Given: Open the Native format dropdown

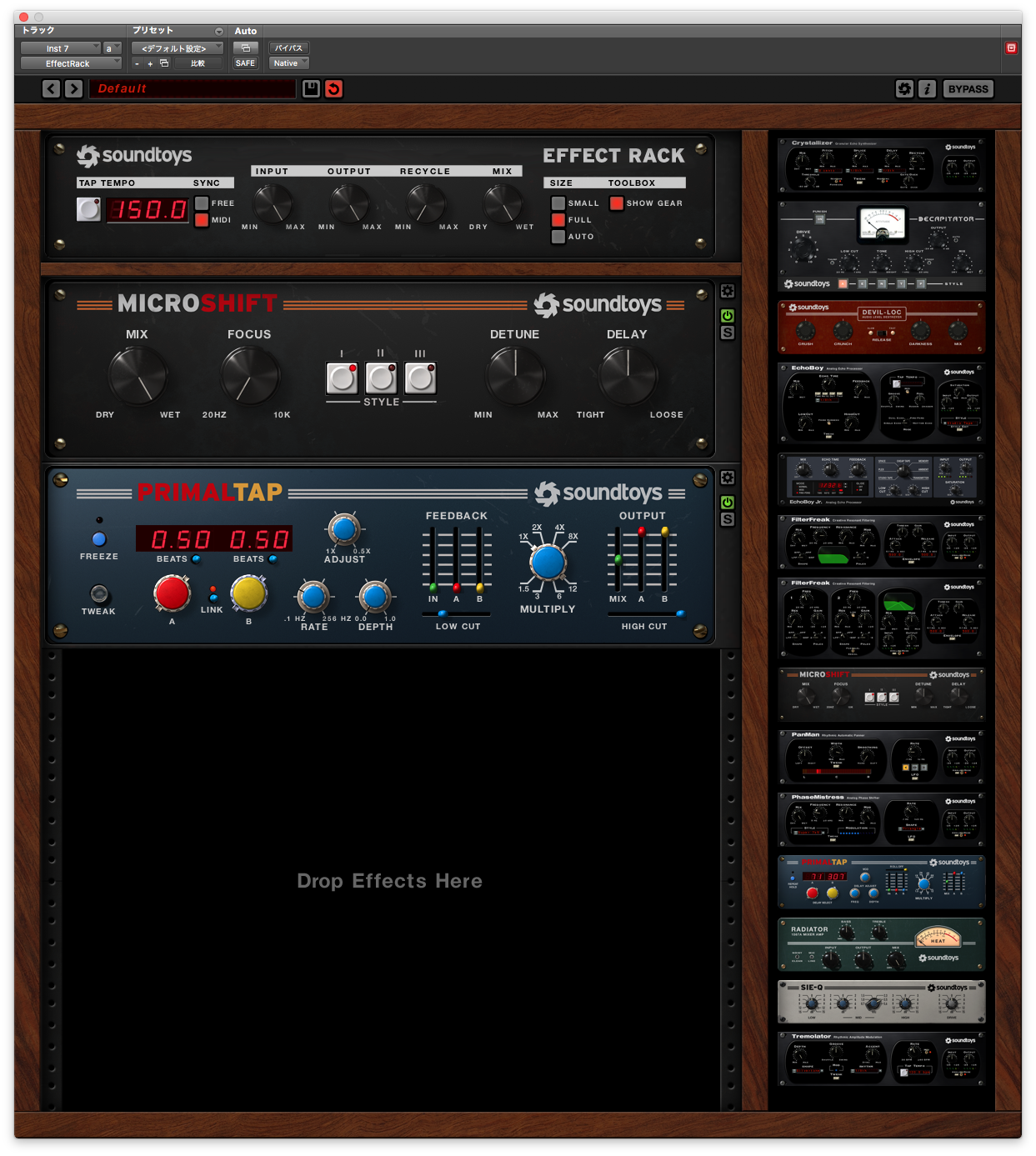Looking at the screenshot, I should (289, 63).
